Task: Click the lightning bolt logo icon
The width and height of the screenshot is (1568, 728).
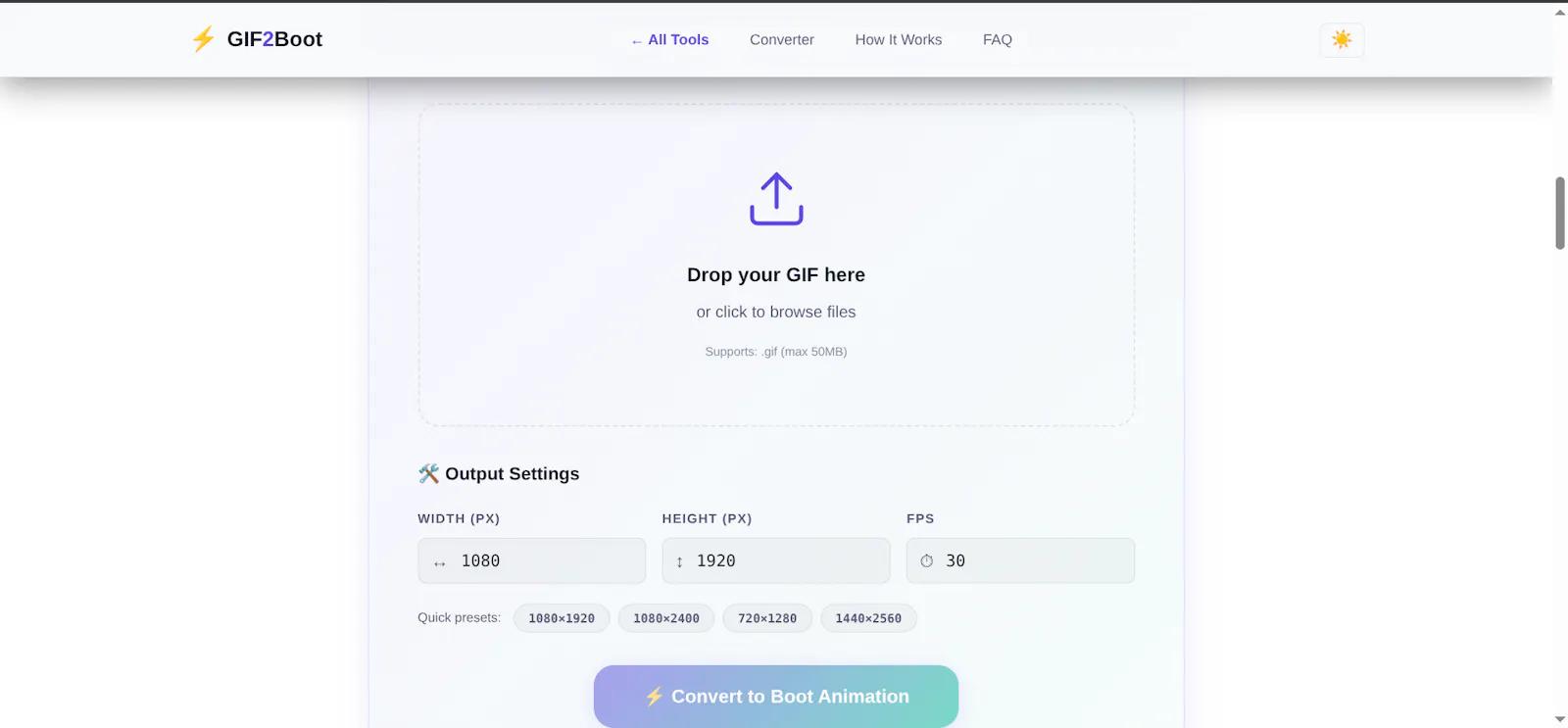Action: click(203, 39)
